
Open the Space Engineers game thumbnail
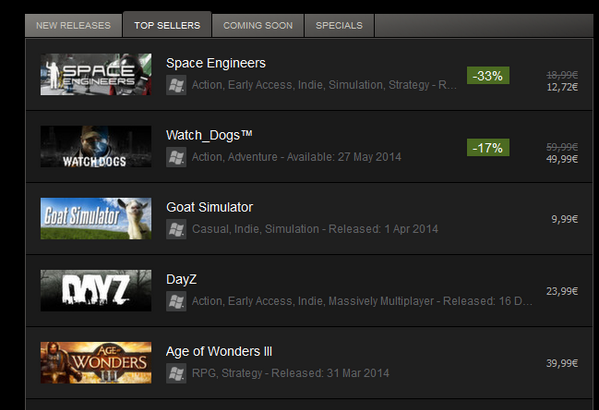pyautogui.click(x=96, y=75)
